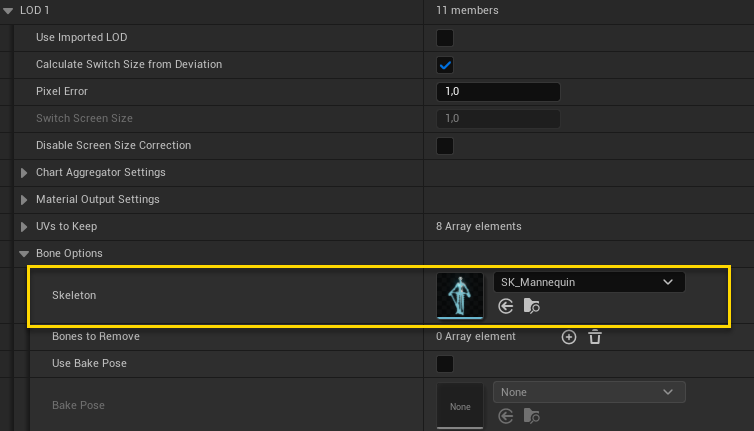Uncheck Calculate Switch Size from Deviation

point(445,65)
